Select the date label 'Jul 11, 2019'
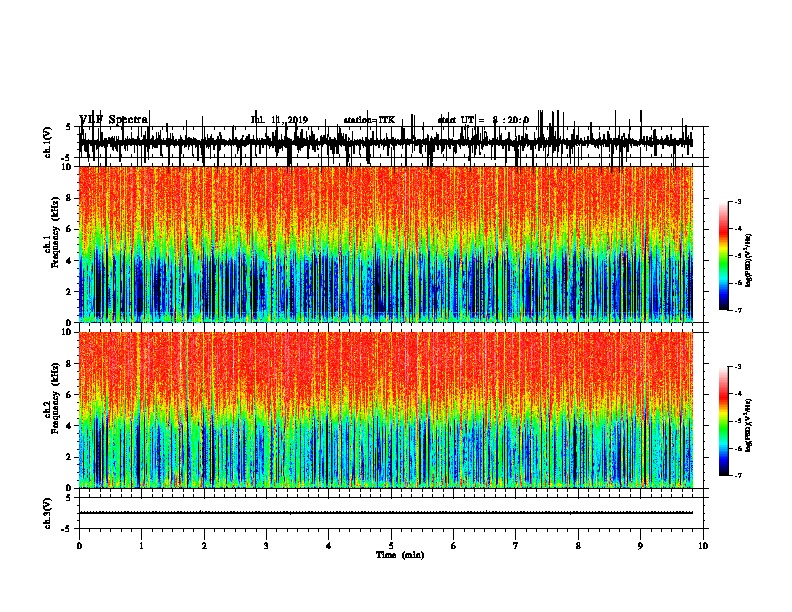Screen dimensions: 792x612 click(279, 120)
